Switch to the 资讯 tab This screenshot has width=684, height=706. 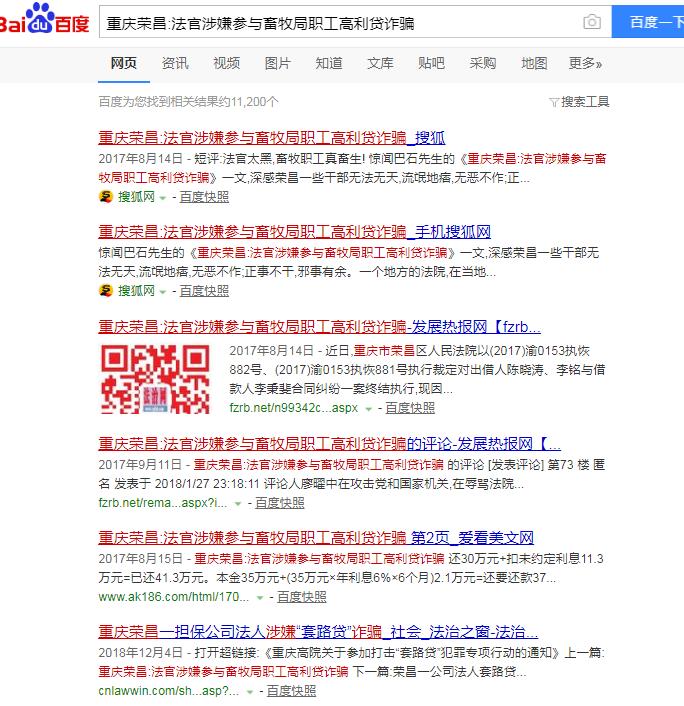(x=175, y=64)
